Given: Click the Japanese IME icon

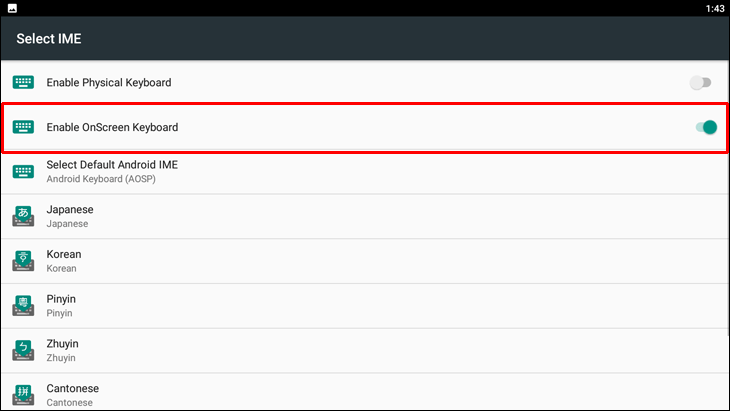Looking at the screenshot, I should [23, 216].
